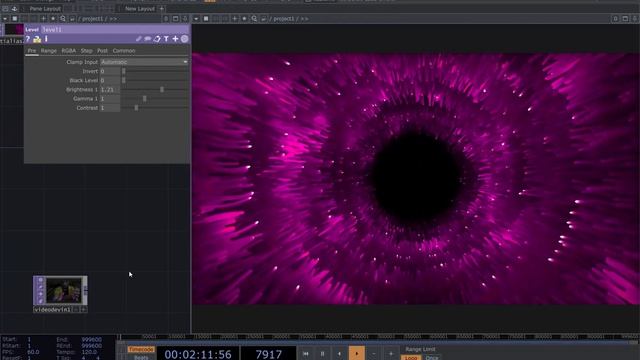Click the left pane path up-folder icon

click(72, 18)
